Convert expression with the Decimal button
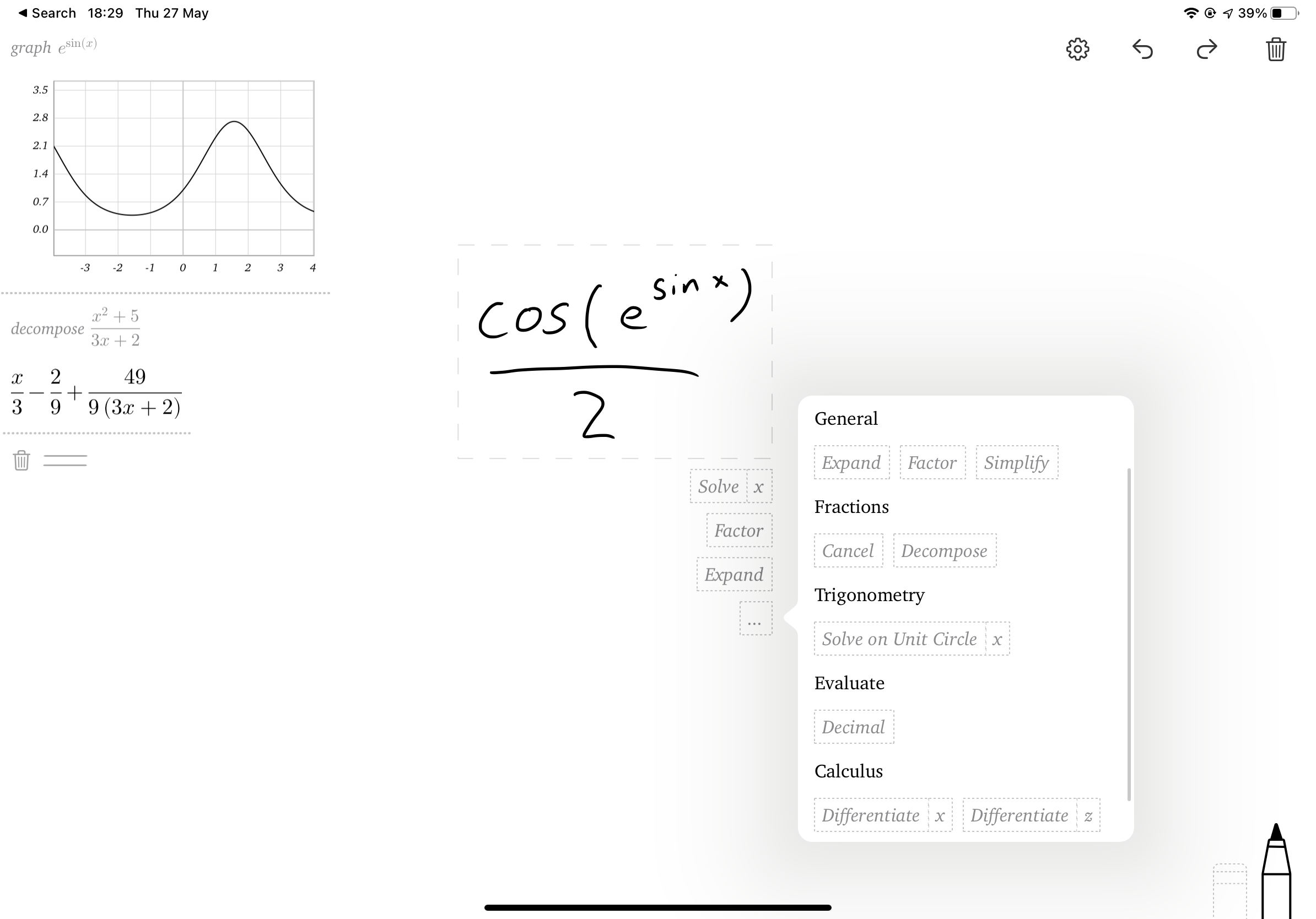1316x919 pixels. coord(854,727)
